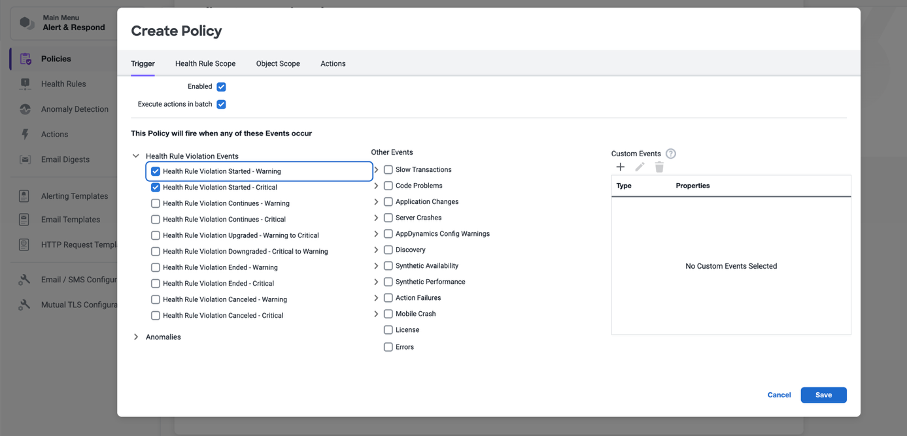Click the Save button
The height and width of the screenshot is (436, 908).
tap(823, 395)
